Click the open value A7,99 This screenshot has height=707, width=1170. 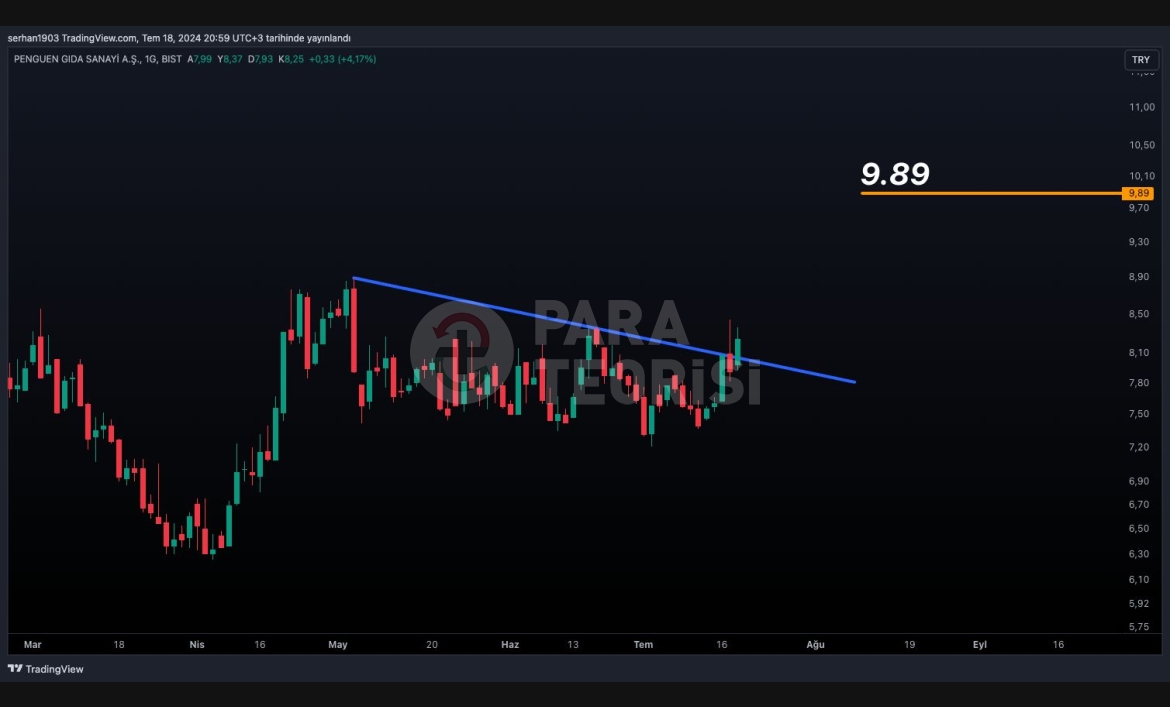coord(199,59)
